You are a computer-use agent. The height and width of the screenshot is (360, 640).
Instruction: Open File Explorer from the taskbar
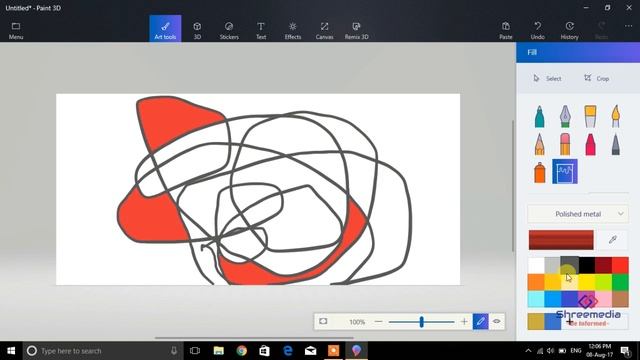pyautogui.click(x=219, y=351)
